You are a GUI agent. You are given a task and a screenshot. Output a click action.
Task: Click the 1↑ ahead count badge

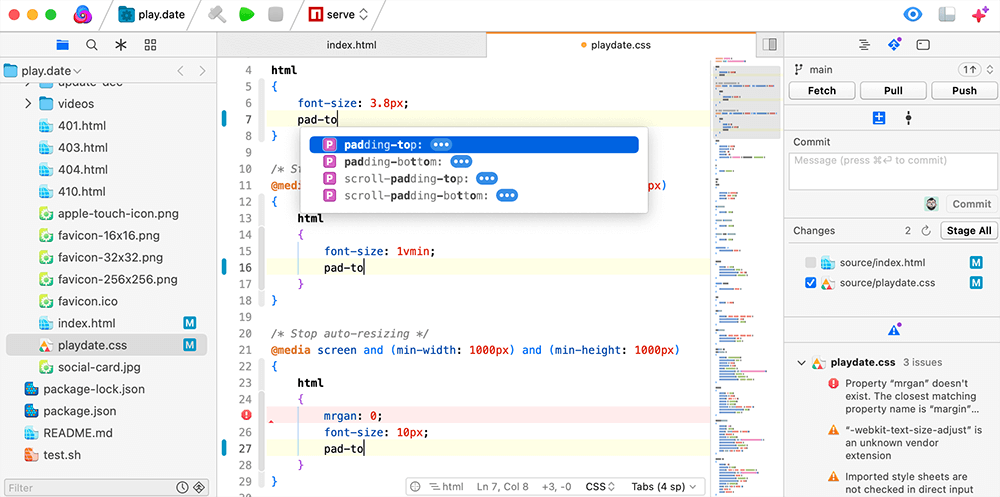point(970,70)
